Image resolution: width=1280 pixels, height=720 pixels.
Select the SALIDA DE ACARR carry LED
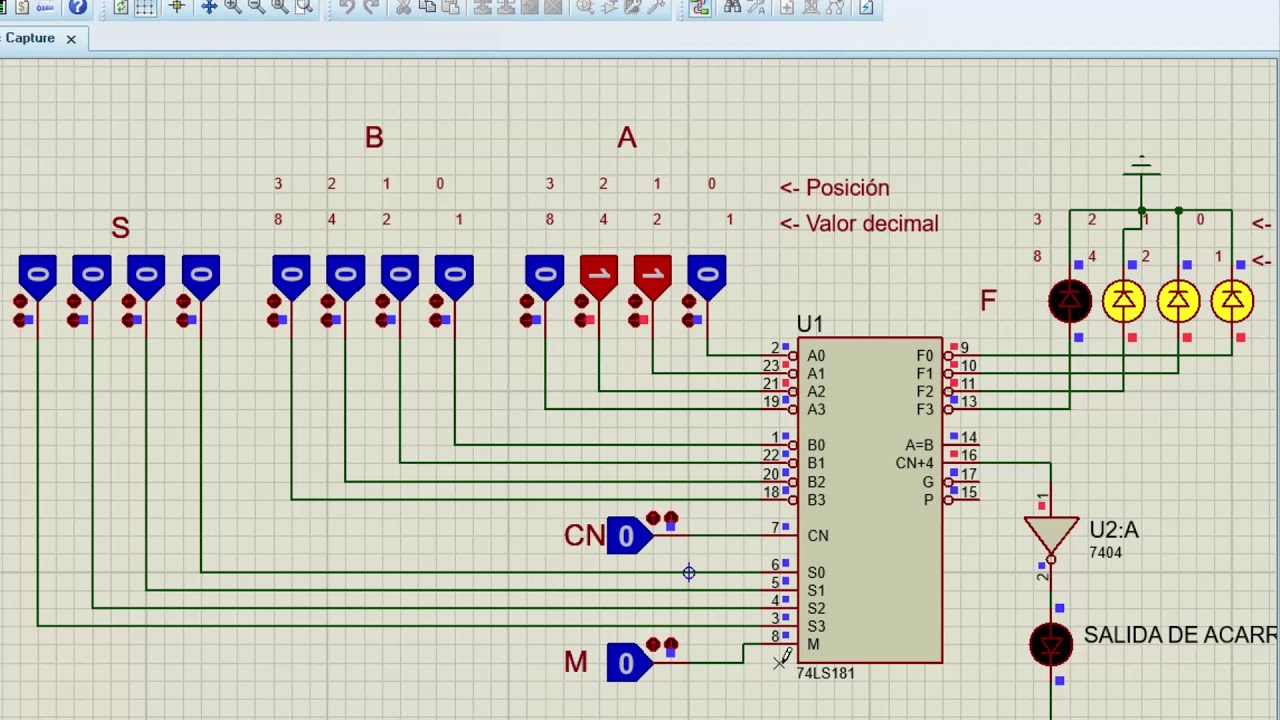tap(1051, 644)
